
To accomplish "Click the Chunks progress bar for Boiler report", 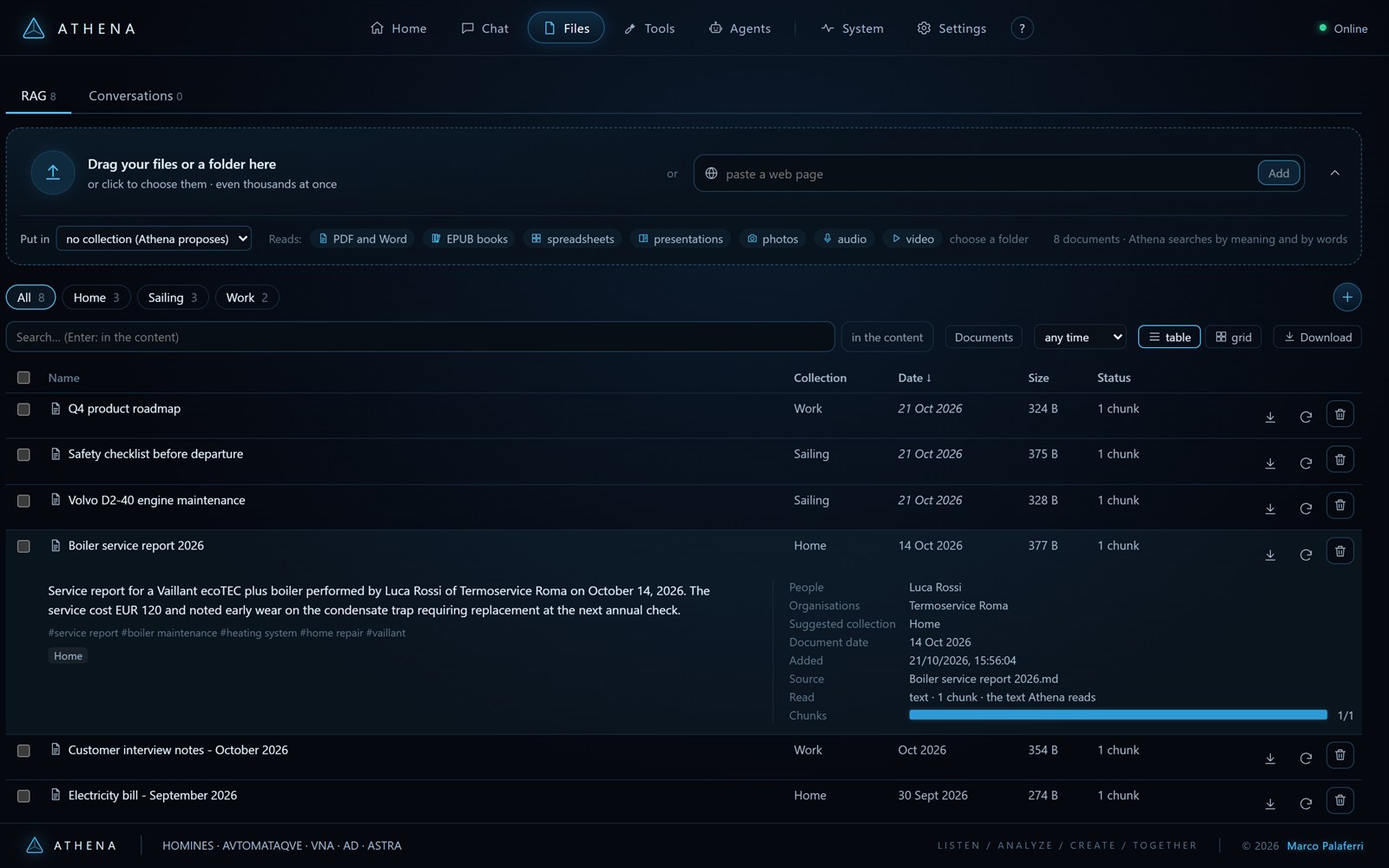I will click(1118, 715).
